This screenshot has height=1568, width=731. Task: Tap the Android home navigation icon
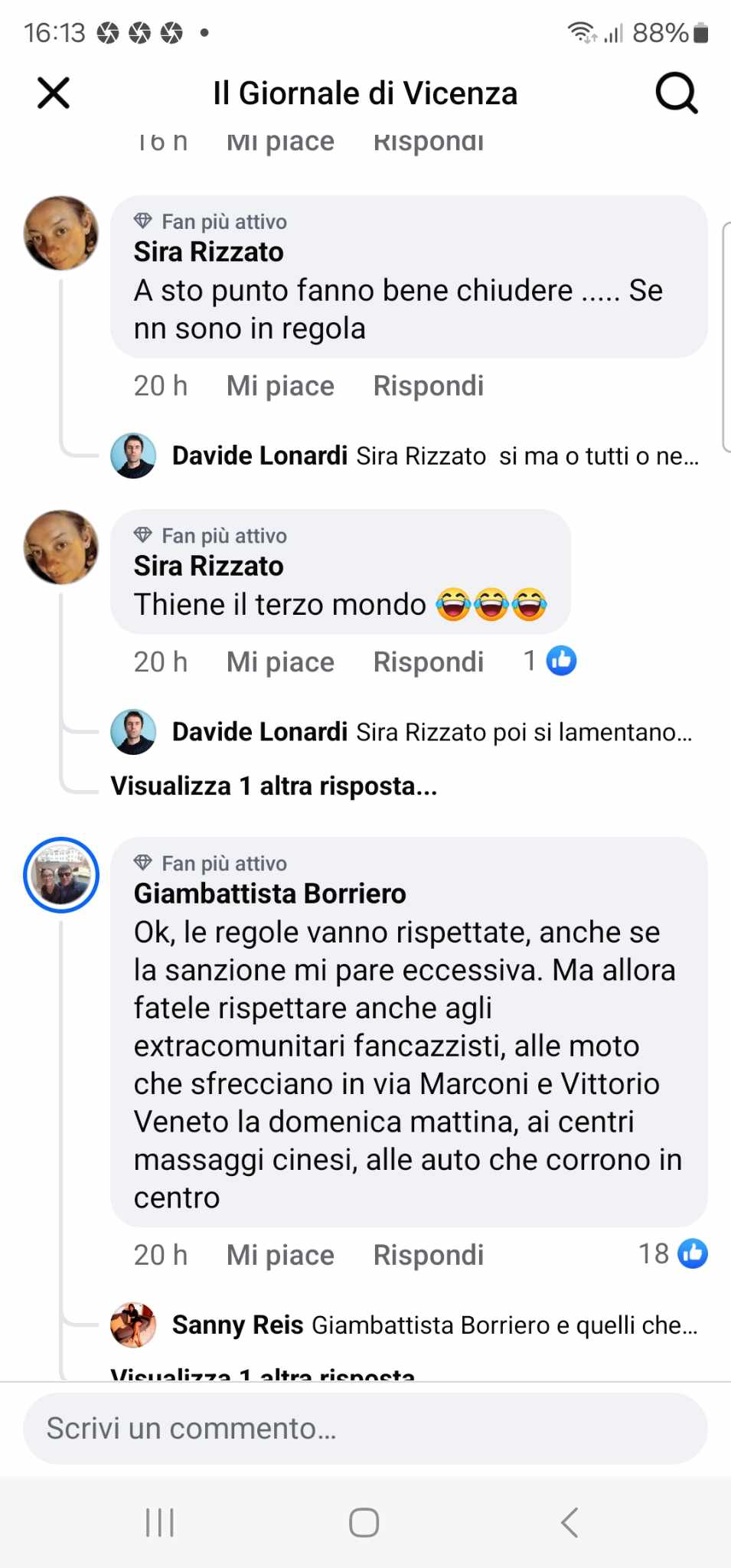[364, 1522]
